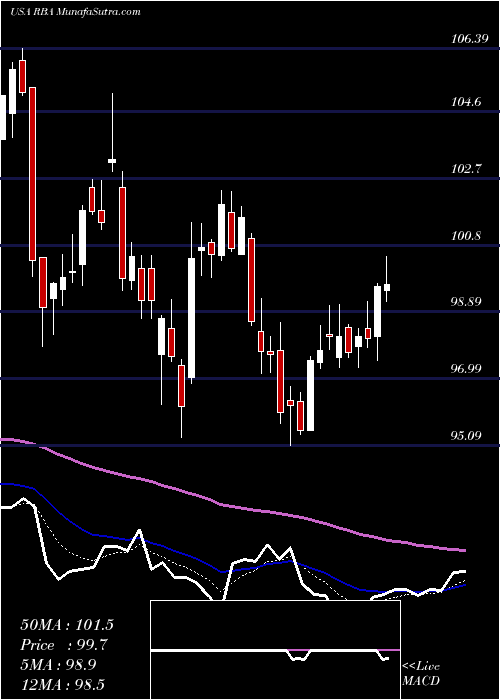Click the 50MA : 101.5 readout

(x=67, y=625)
